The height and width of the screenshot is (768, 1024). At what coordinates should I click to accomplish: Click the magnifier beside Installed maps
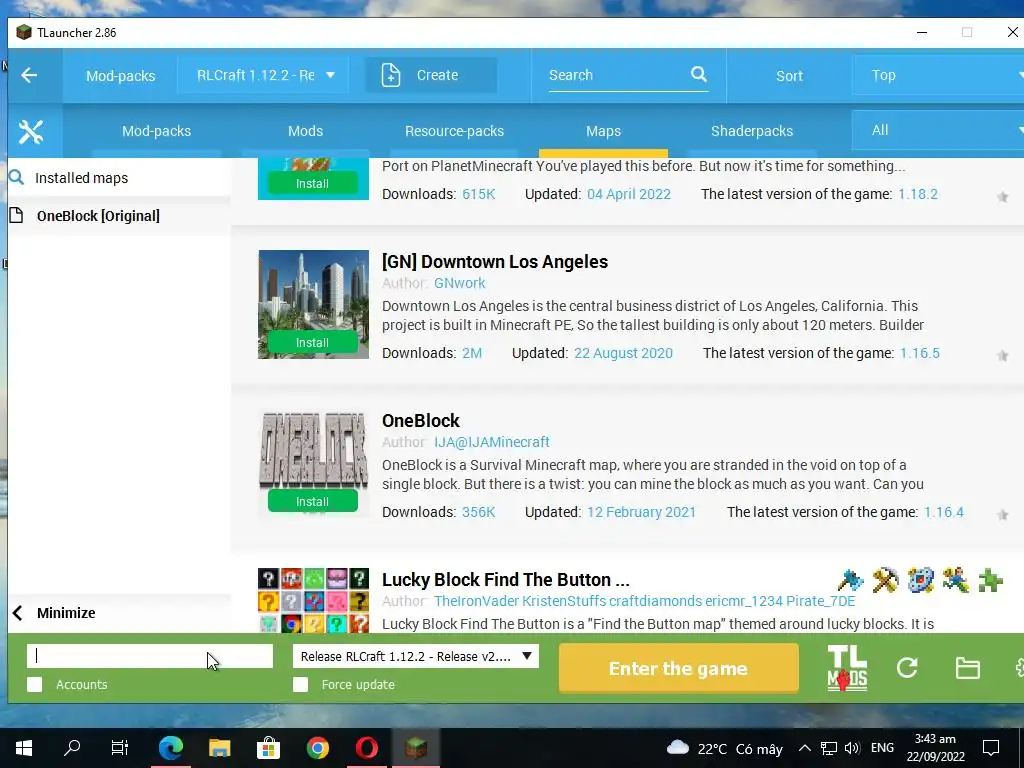pos(16,177)
